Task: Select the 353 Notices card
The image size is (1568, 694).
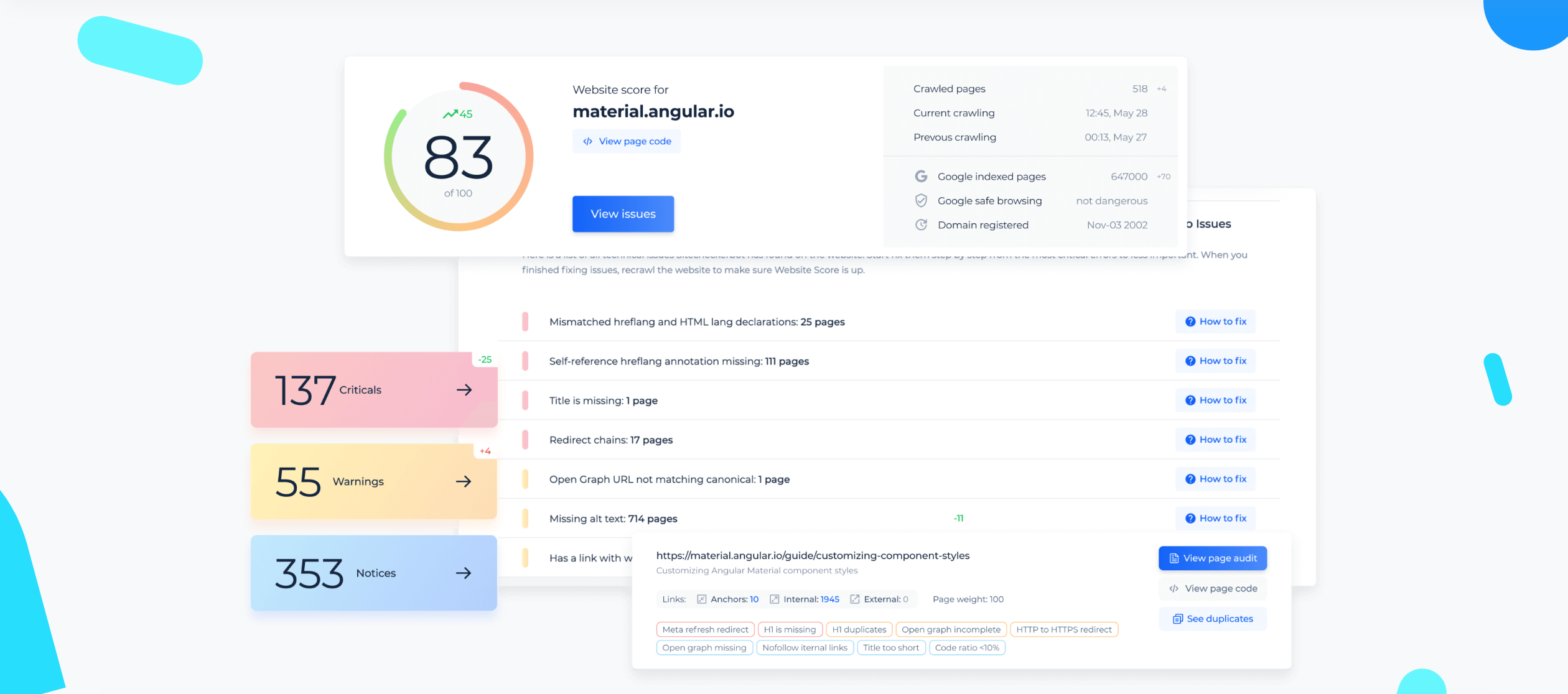Action: pos(374,573)
